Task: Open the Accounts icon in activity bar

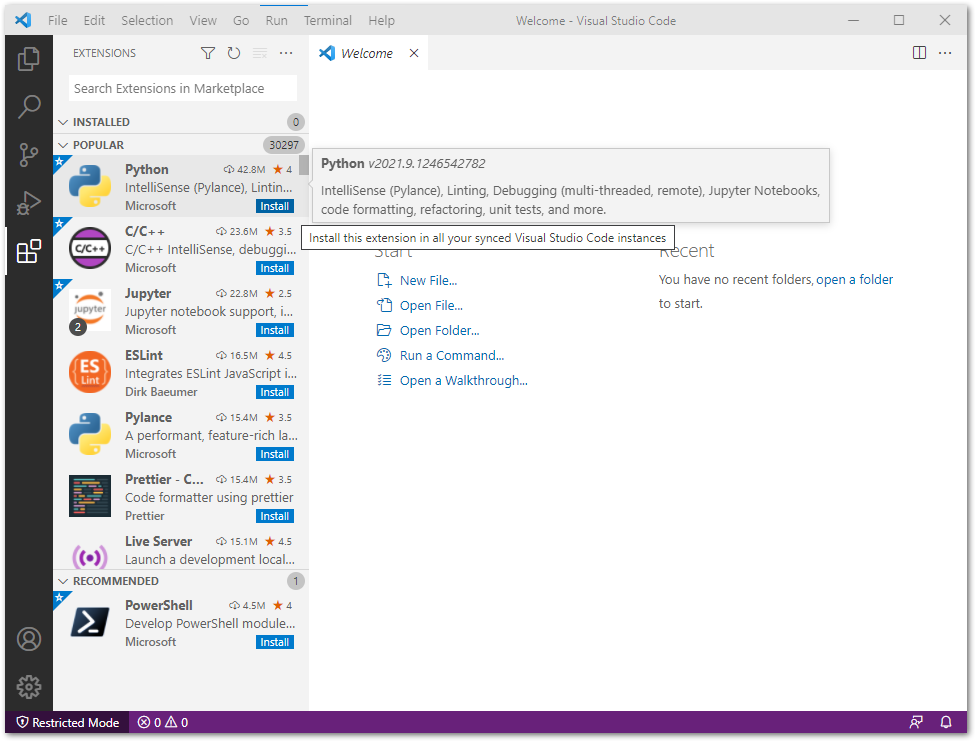Action: (29, 639)
